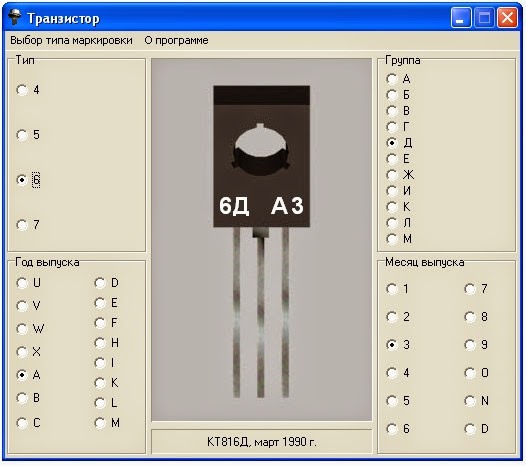The width and height of the screenshot is (526, 466).
Task: Pick release month 2
Action: click(x=392, y=317)
